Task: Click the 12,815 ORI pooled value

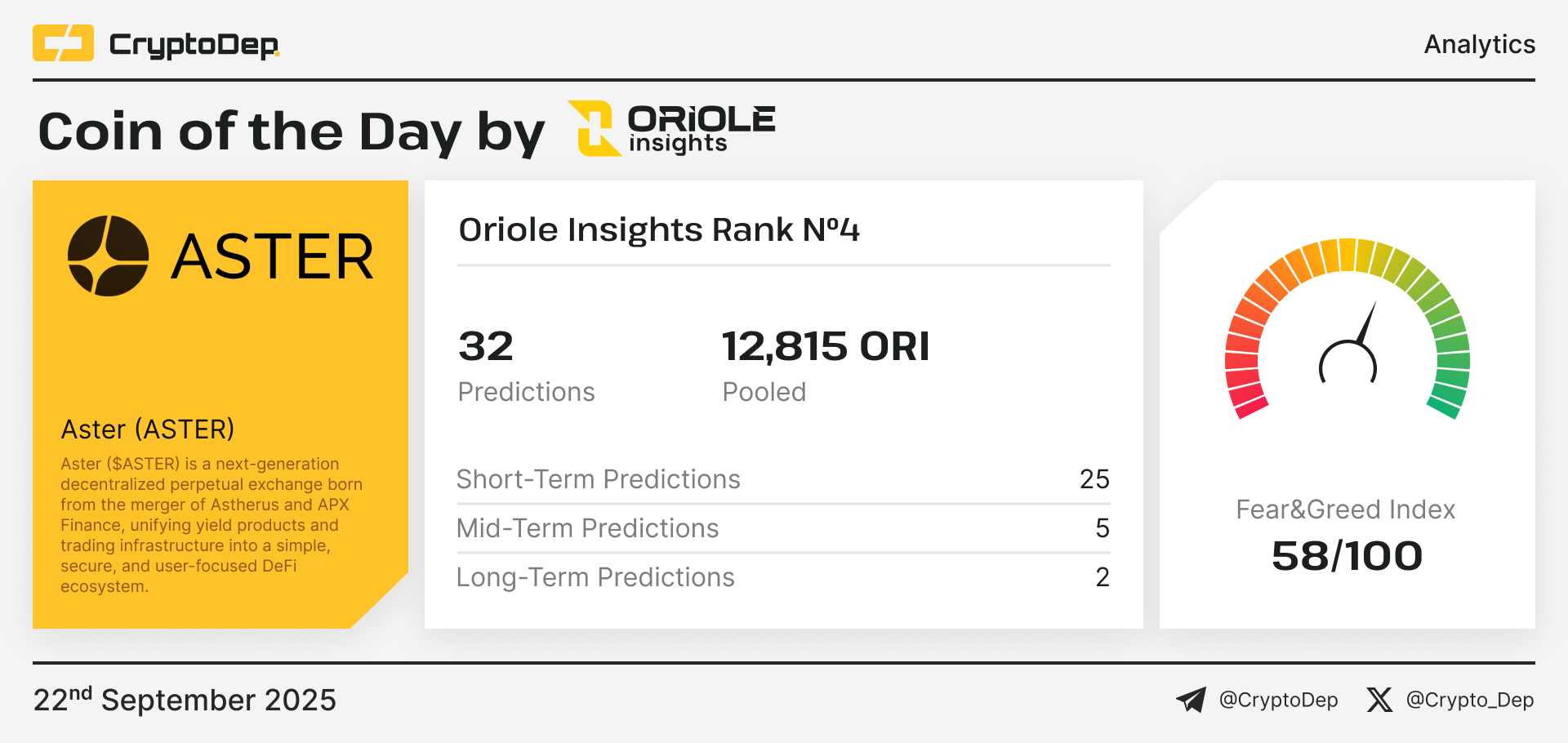Action: 826,346
